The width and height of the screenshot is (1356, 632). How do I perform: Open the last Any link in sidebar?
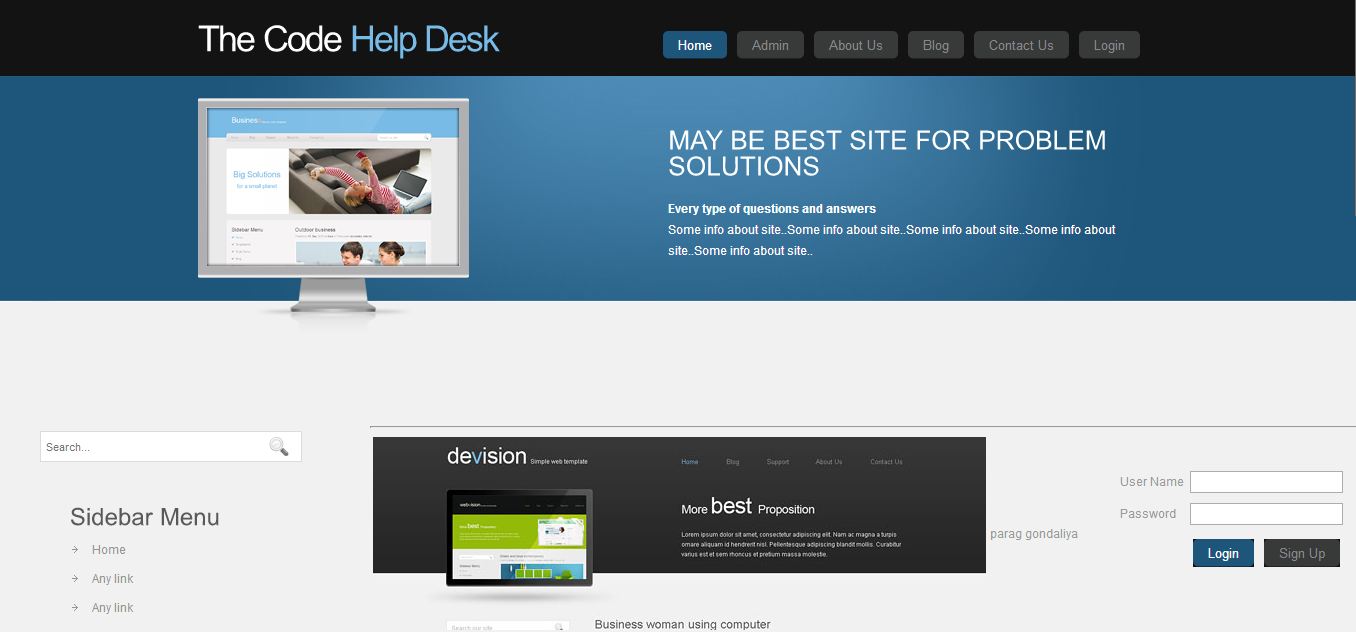pyautogui.click(x=112, y=608)
